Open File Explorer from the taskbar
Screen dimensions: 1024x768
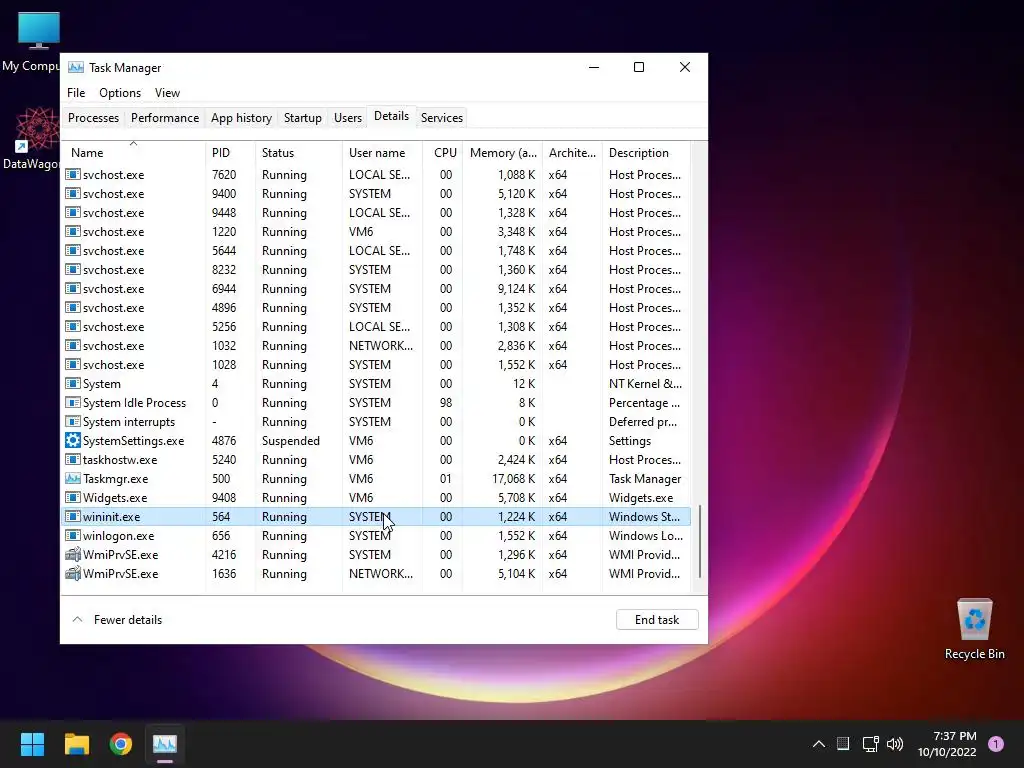76,744
